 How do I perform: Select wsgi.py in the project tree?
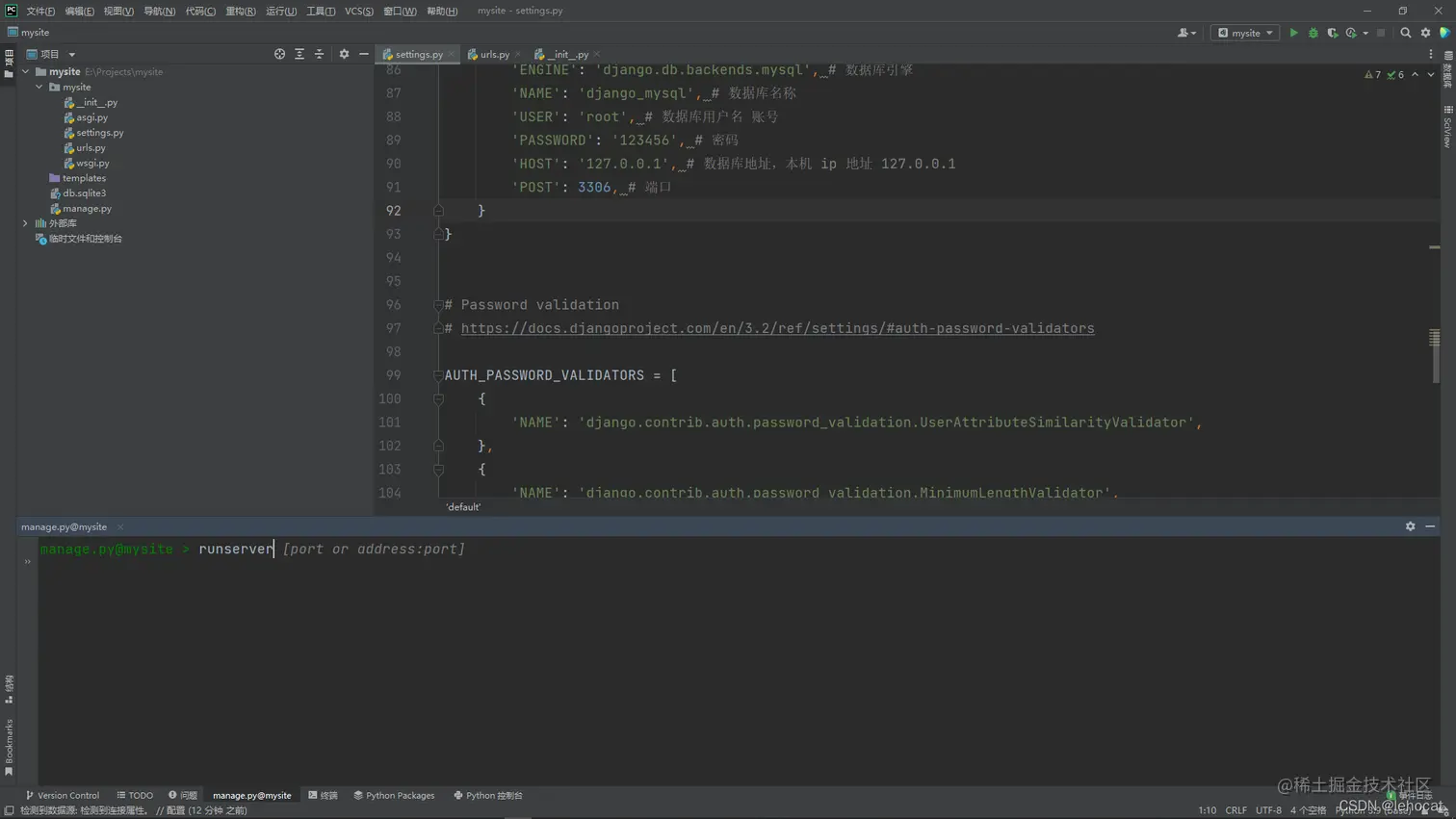[87, 164]
